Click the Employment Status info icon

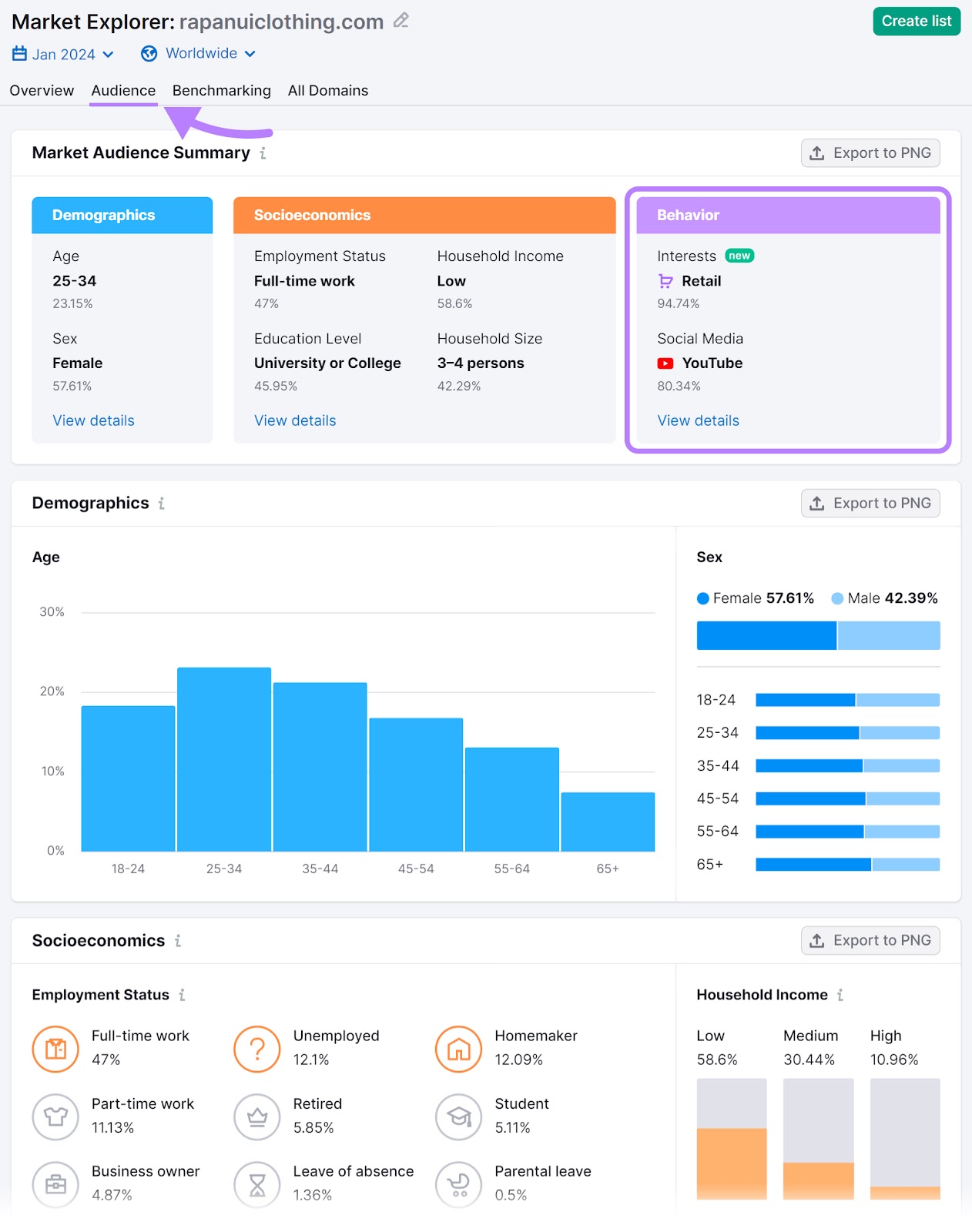pos(183,995)
